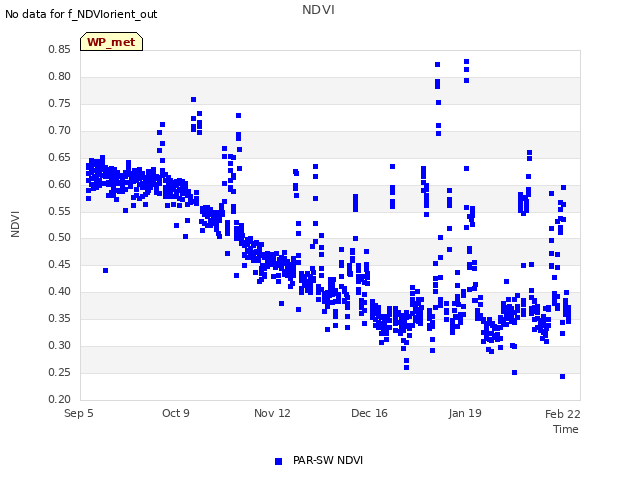Click the 0.80 y-axis tick label
This screenshot has height=480, width=640.
point(59,76)
